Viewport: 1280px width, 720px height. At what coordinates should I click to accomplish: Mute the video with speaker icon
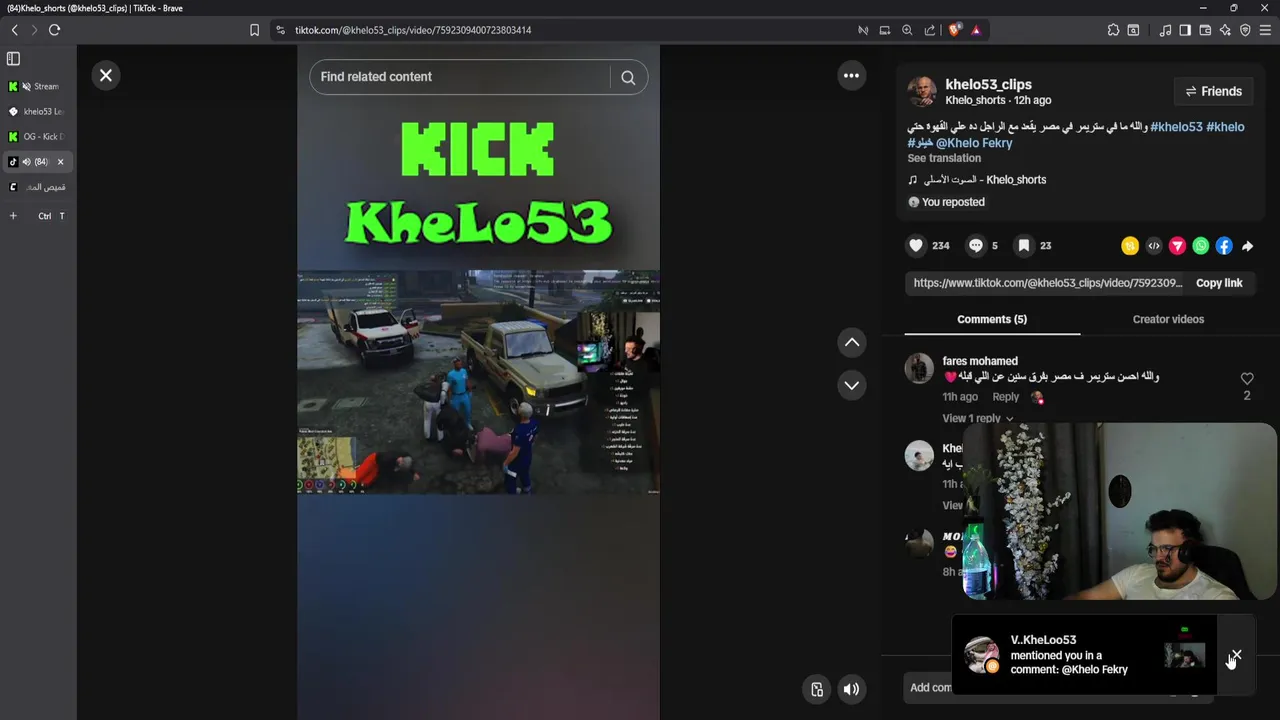pos(851,689)
